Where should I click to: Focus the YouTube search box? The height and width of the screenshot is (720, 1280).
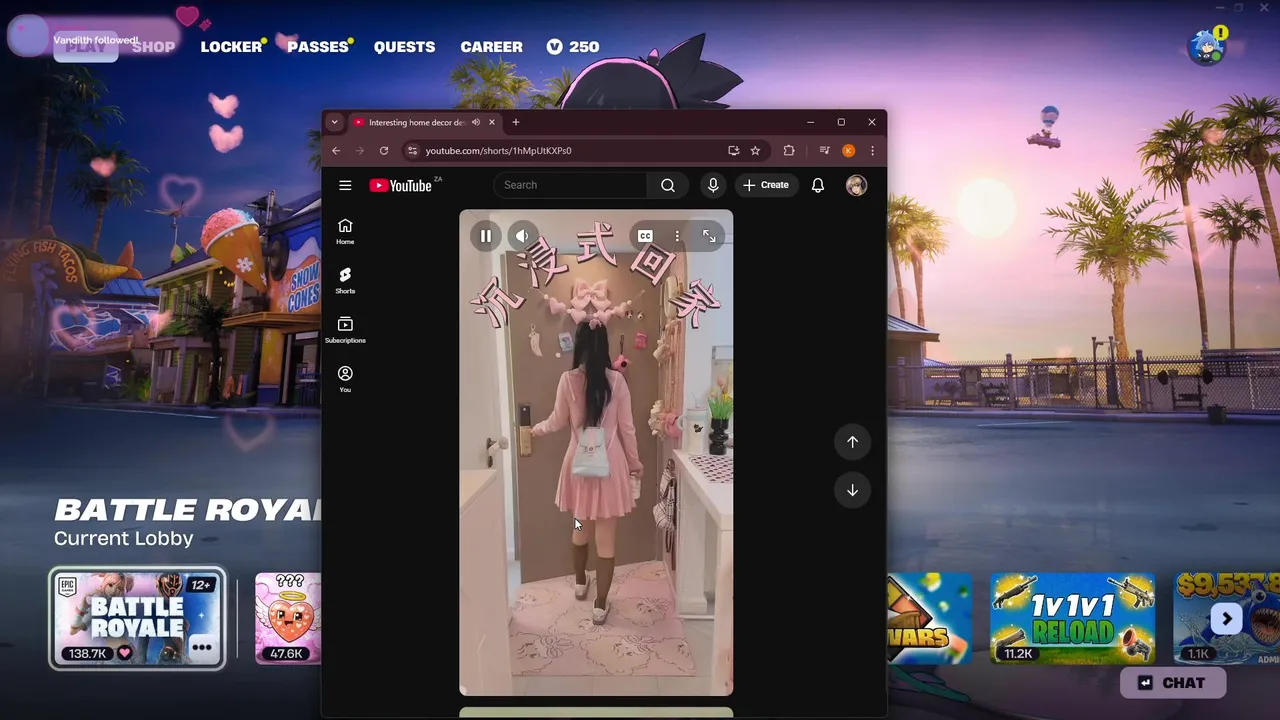point(571,185)
